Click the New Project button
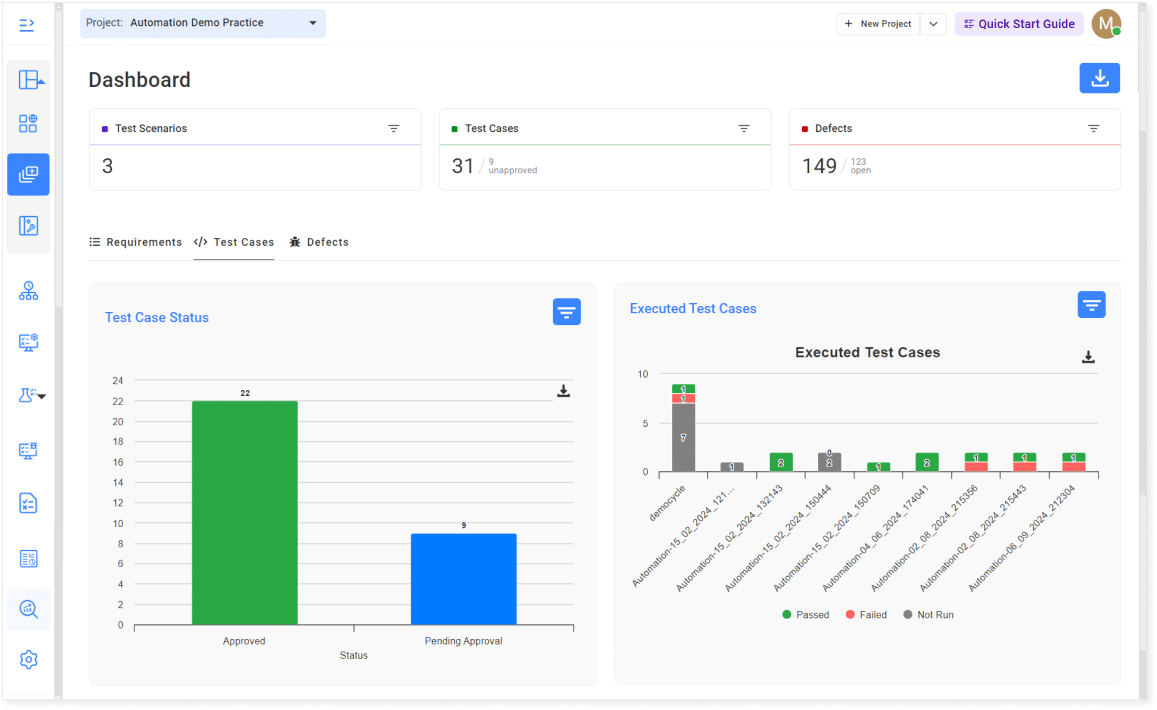The height and width of the screenshot is (710, 1157). click(x=878, y=24)
